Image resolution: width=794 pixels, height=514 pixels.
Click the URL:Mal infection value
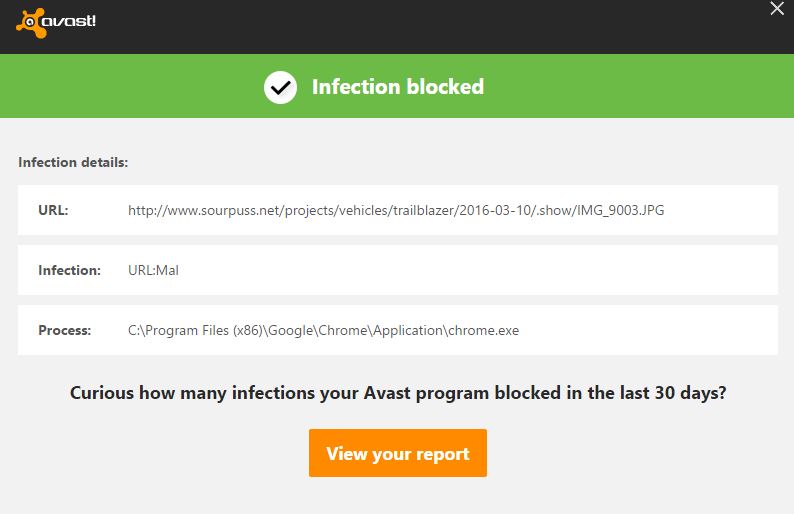(153, 270)
